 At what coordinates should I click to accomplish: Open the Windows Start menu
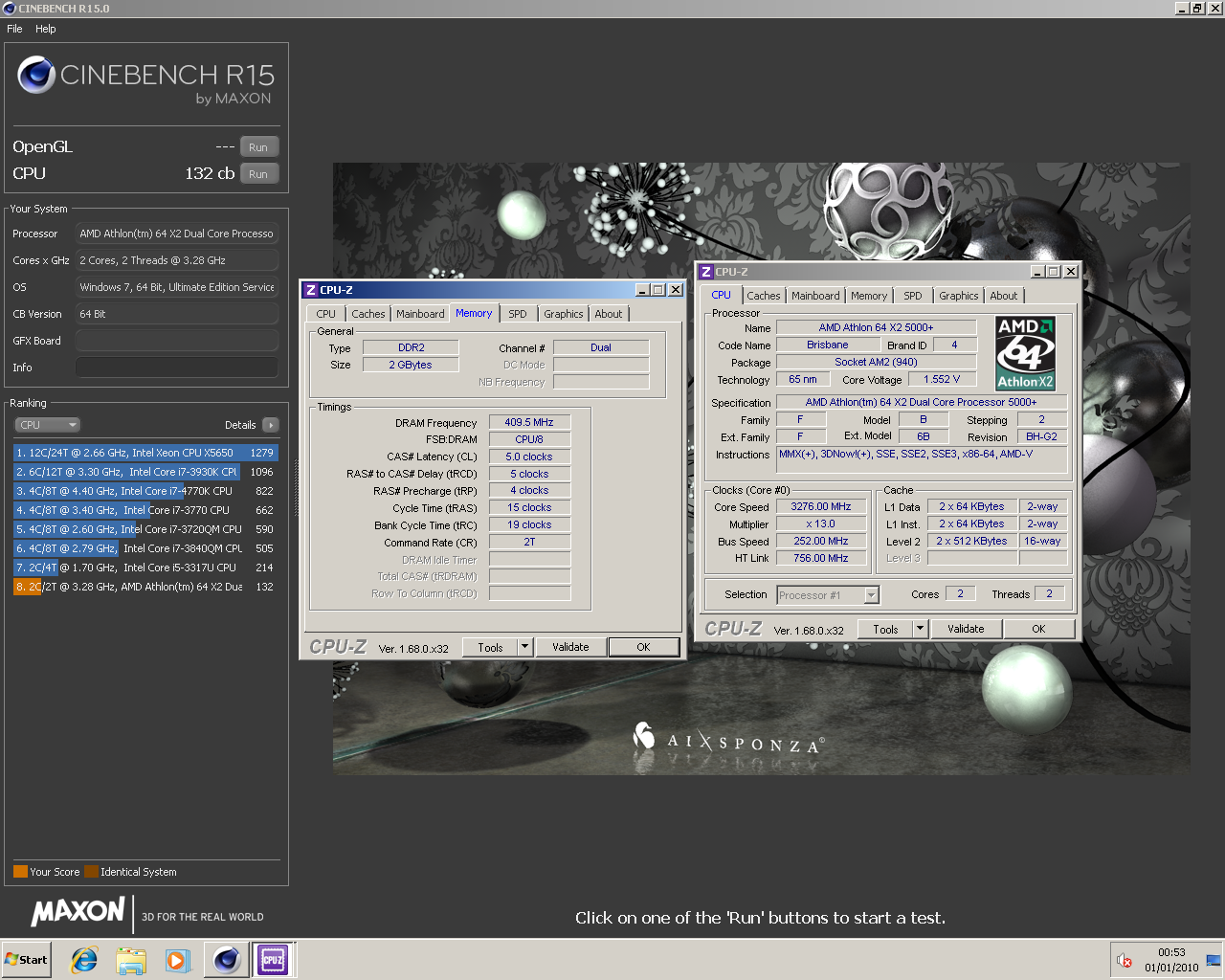point(26,960)
